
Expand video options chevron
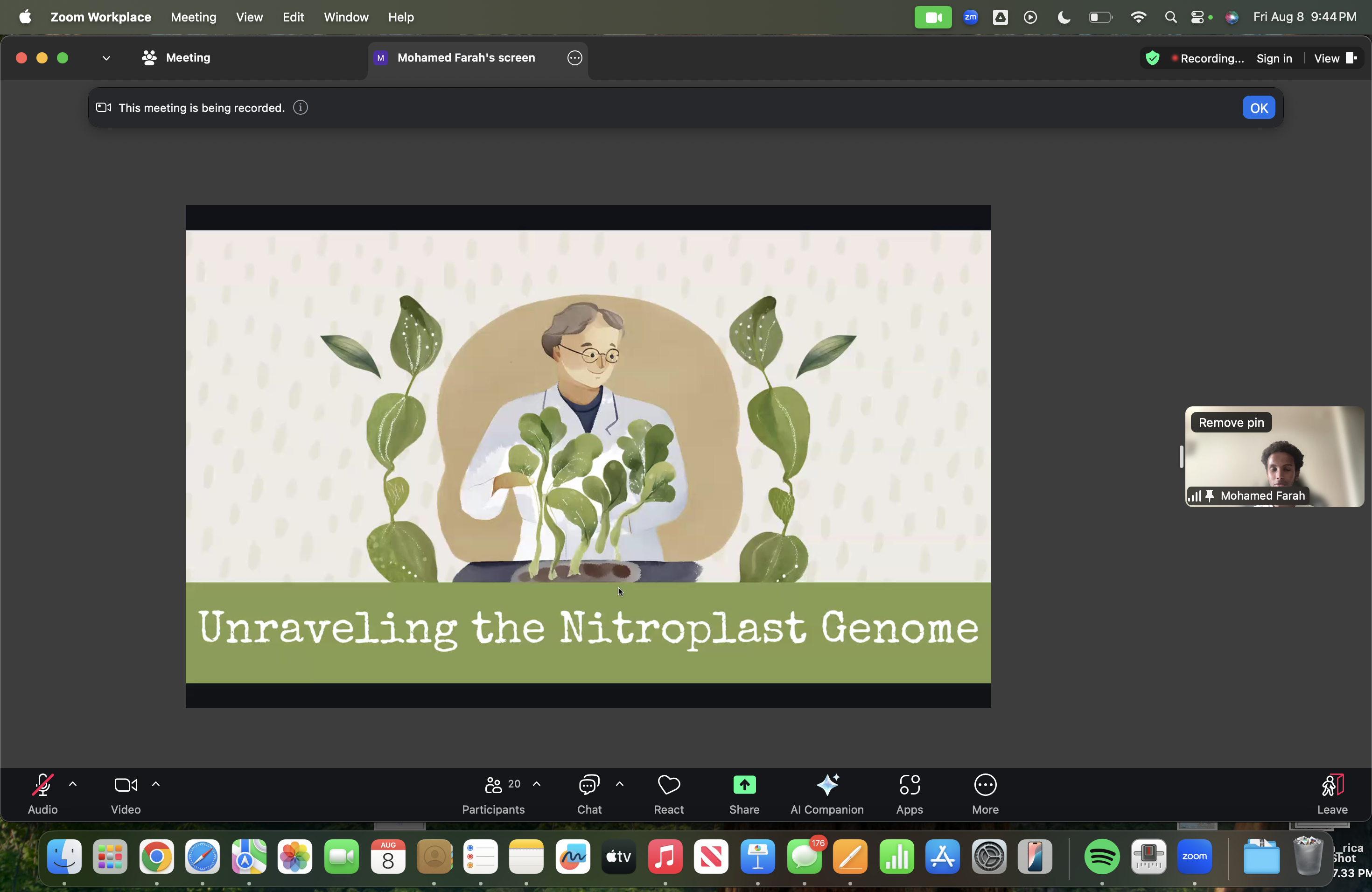(x=156, y=784)
